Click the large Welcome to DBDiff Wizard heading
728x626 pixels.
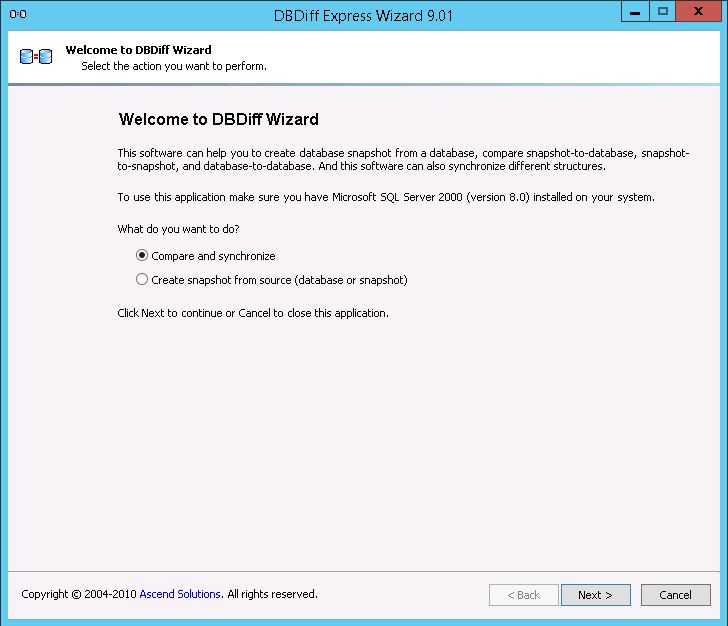[x=218, y=120]
